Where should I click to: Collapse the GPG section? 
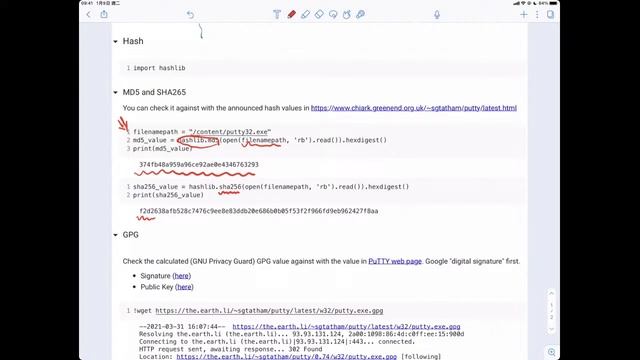(x=116, y=235)
